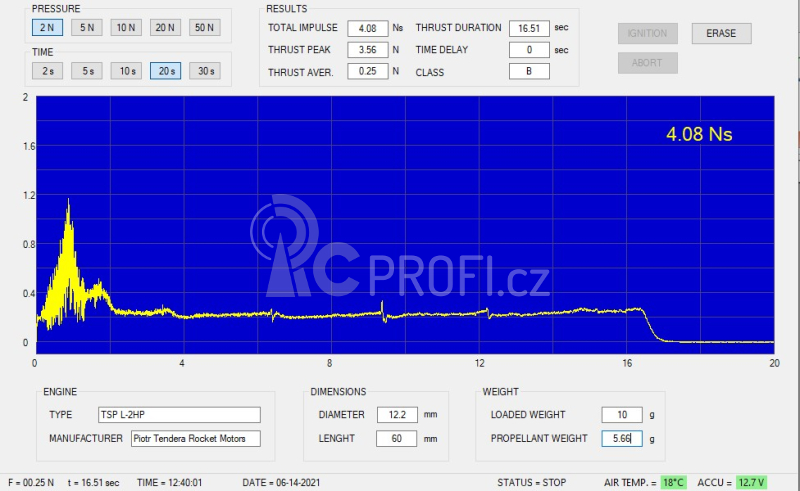800x491 pixels.
Task: Click the TOTAL IMPULSE label
Action: pyautogui.click(x=303, y=28)
